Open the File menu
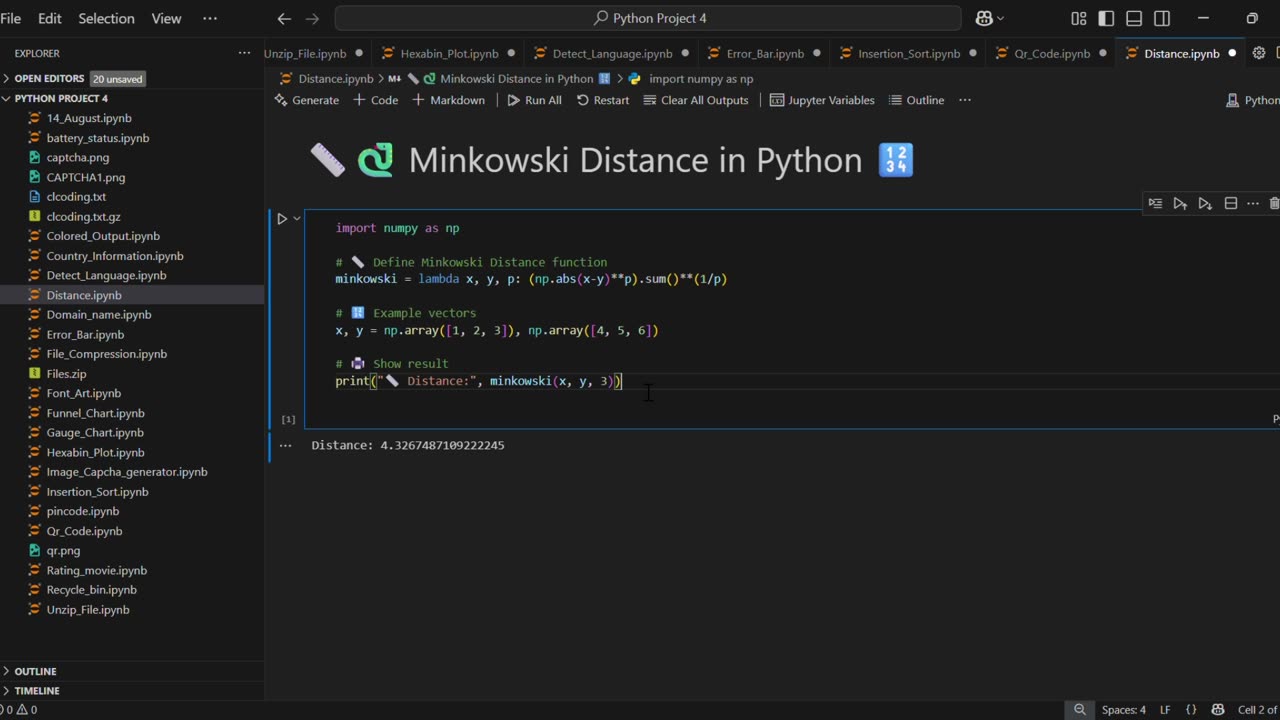 [x=11, y=18]
